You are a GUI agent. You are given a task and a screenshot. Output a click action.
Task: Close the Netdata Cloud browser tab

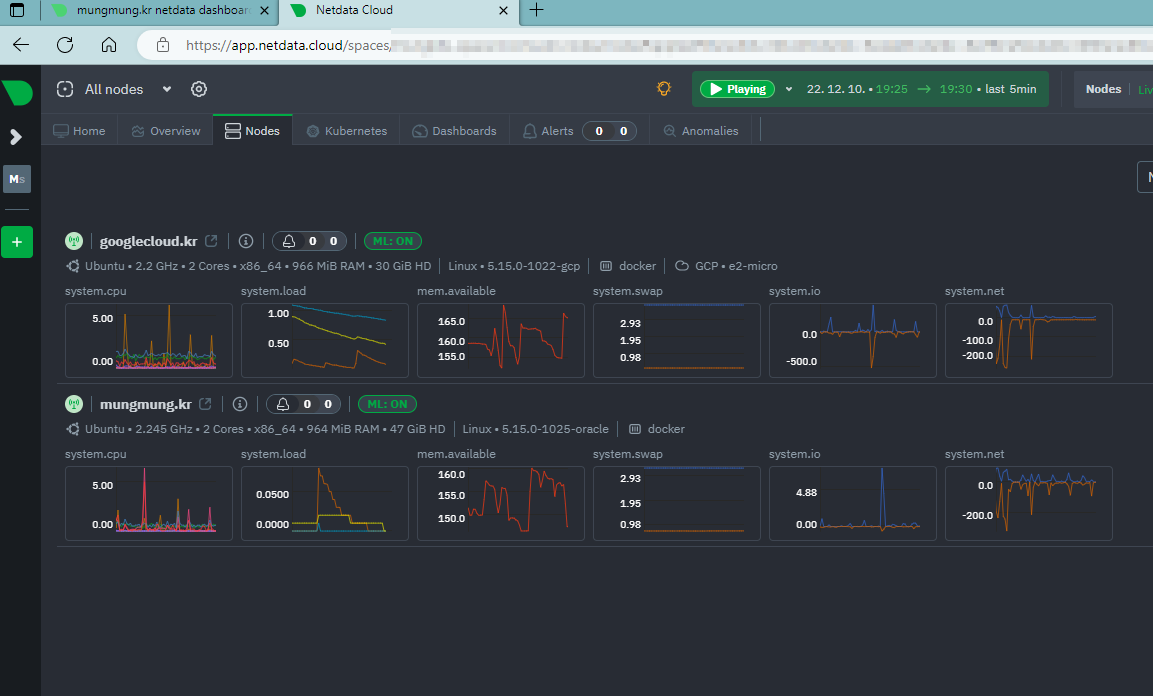tap(503, 10)
